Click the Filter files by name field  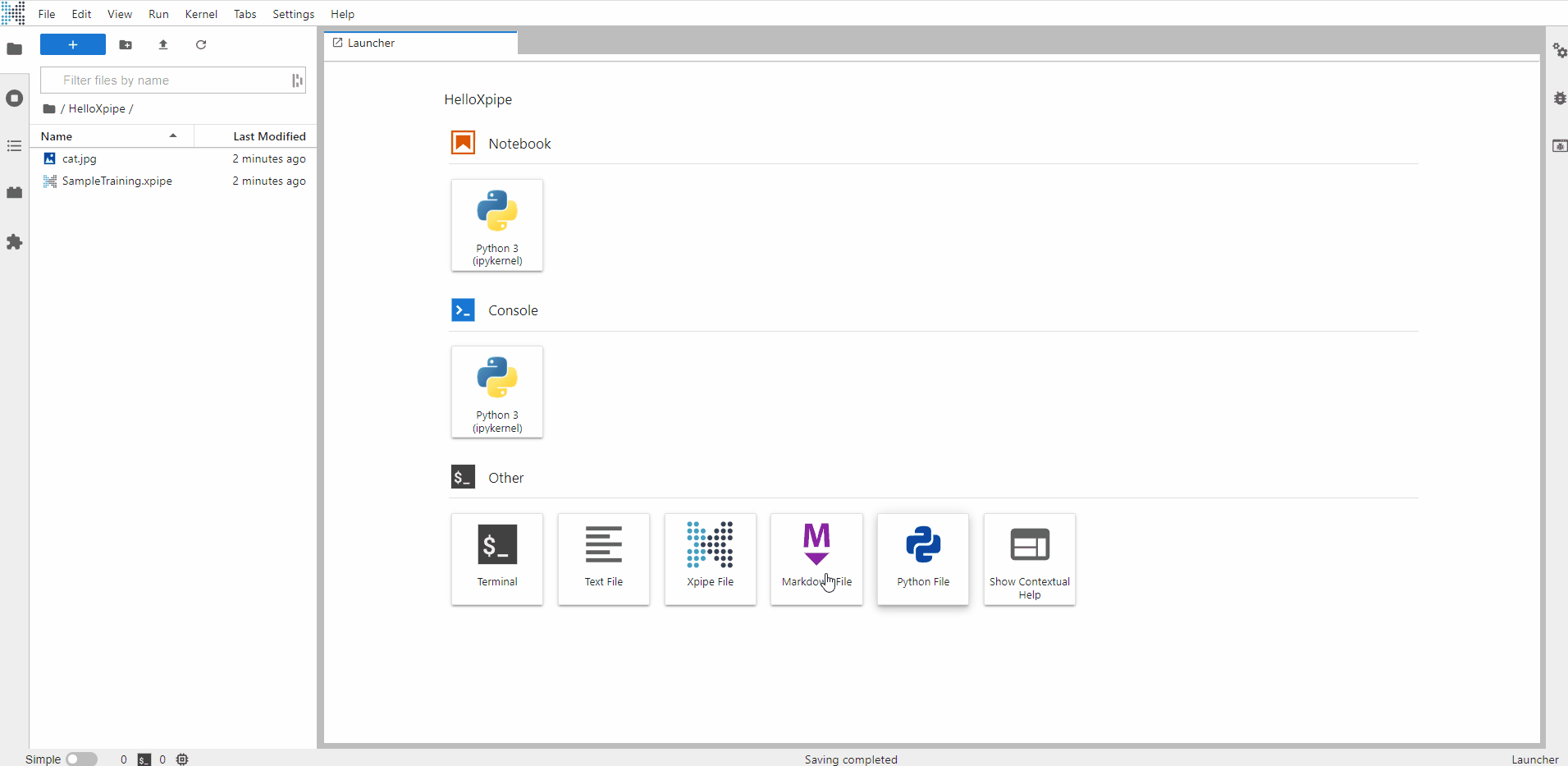point(173,80)
